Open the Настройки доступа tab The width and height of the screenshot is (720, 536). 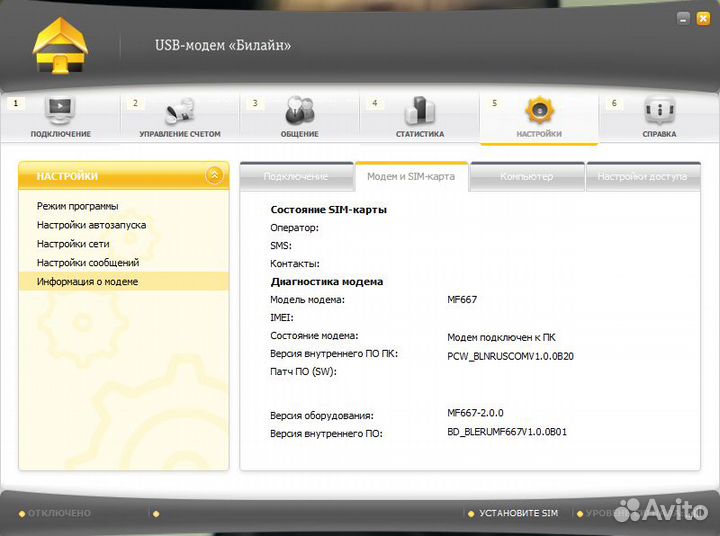(643, 177)
